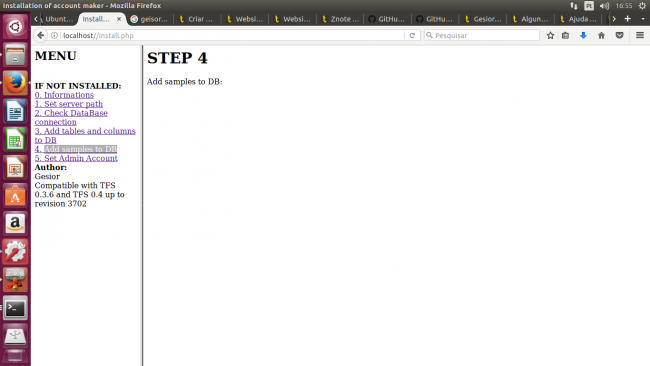The width and height of the screenshot is (650, 366).
Task: Click Author: label text
Action: point(51,167)
